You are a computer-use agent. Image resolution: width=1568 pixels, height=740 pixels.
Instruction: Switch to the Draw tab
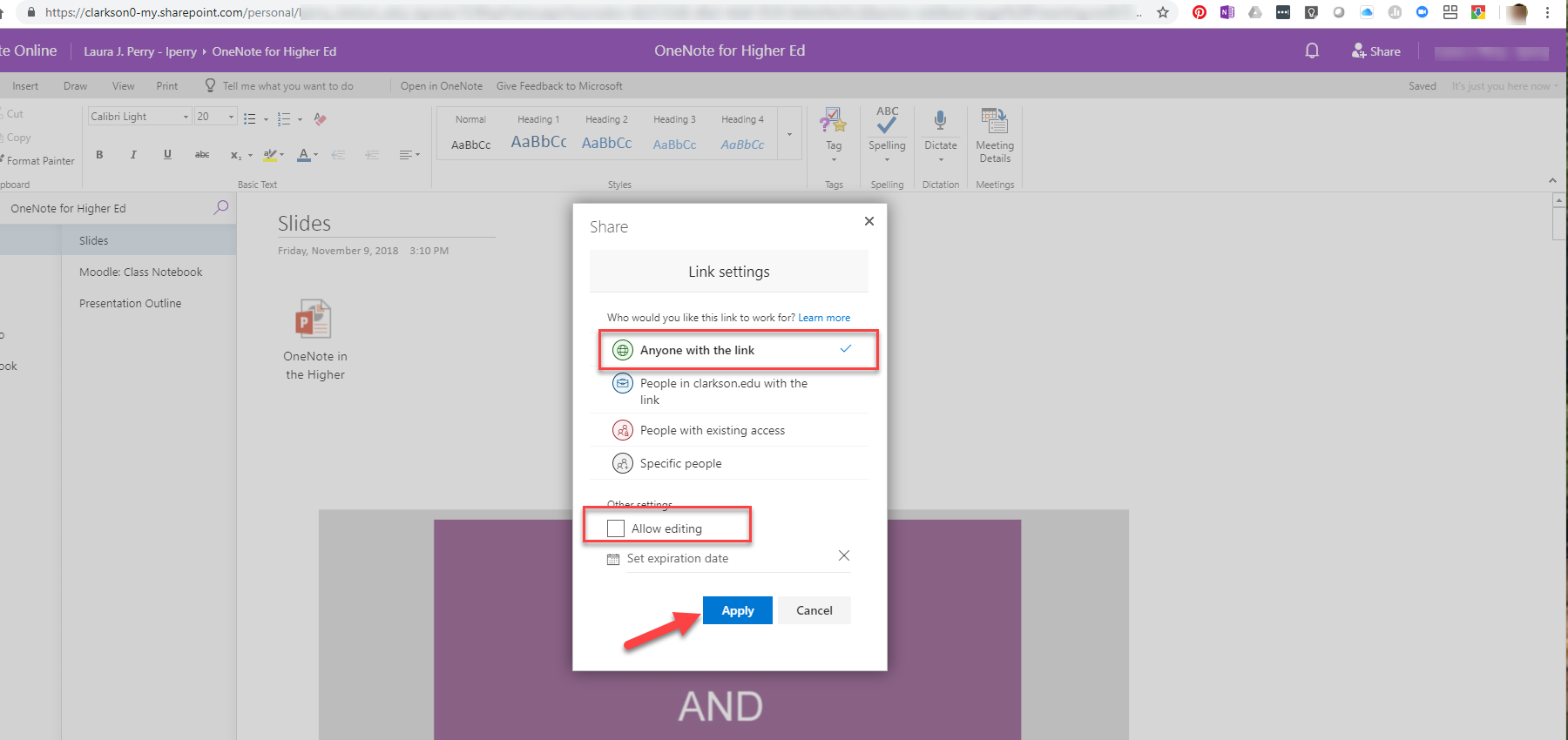pyautogui.click(x=75, y=86)
